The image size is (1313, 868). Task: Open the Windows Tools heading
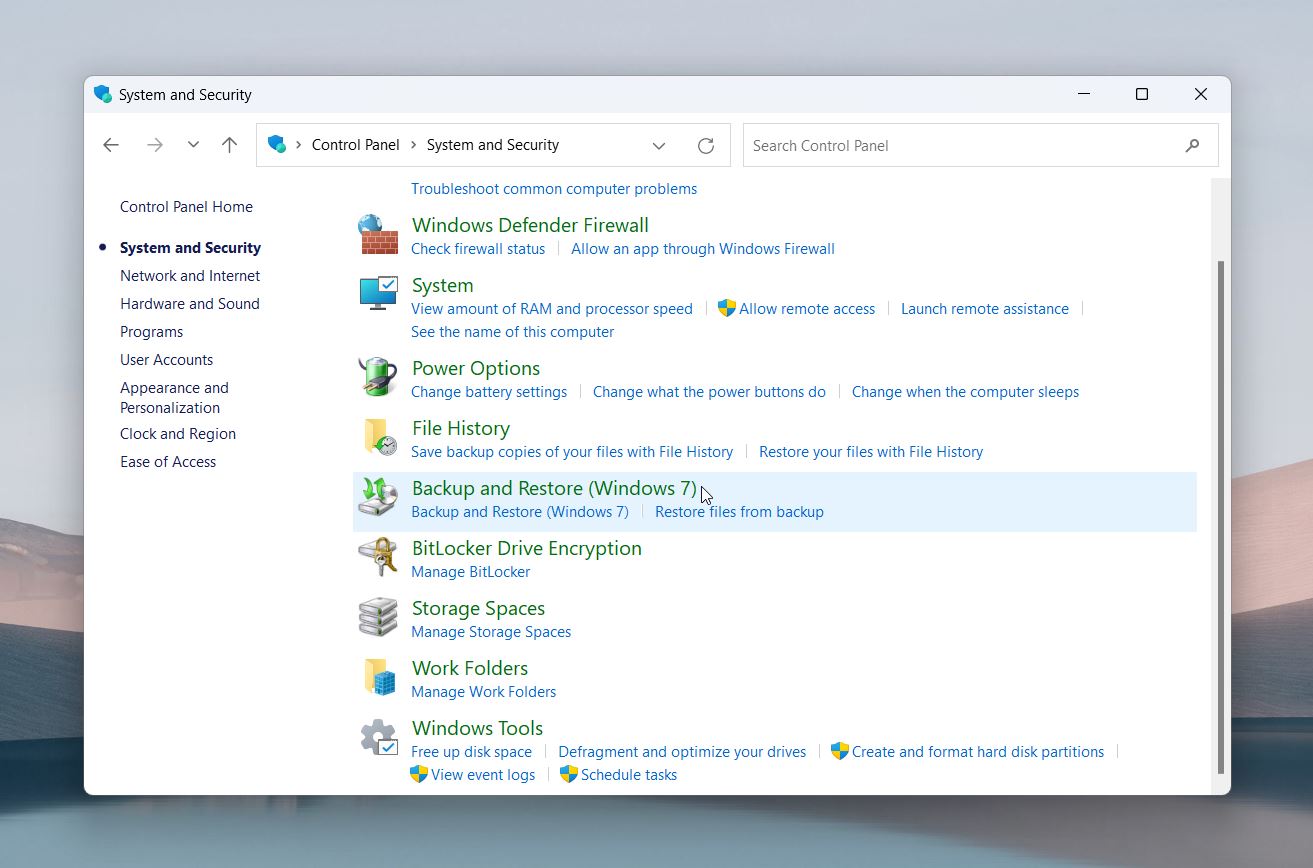coord(478,728)
